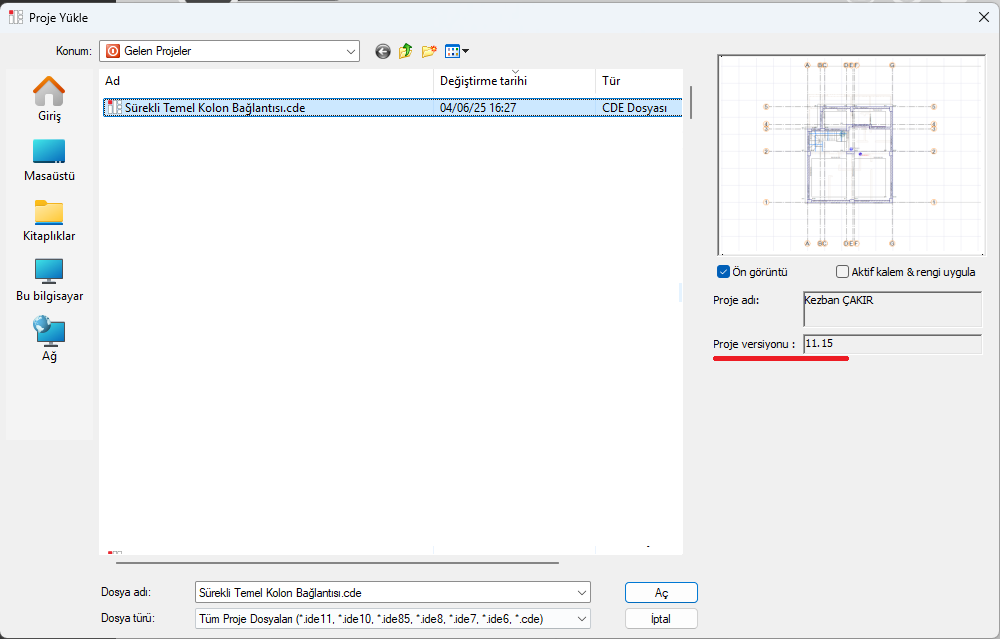Viewport: 1000px width, 639px height.
Task: Click the project preview thumbnail
Action: pos(851,155)
